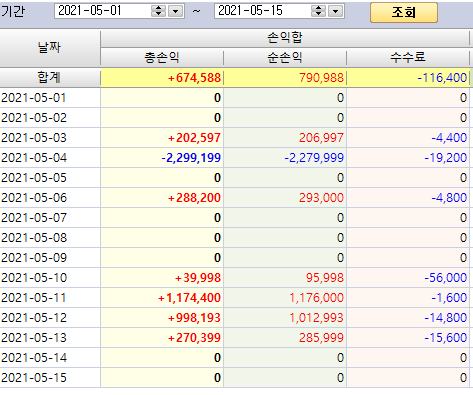The image size is (473, 395).
Task: Click the -56,000 fee cell
Action: (408, 278)
